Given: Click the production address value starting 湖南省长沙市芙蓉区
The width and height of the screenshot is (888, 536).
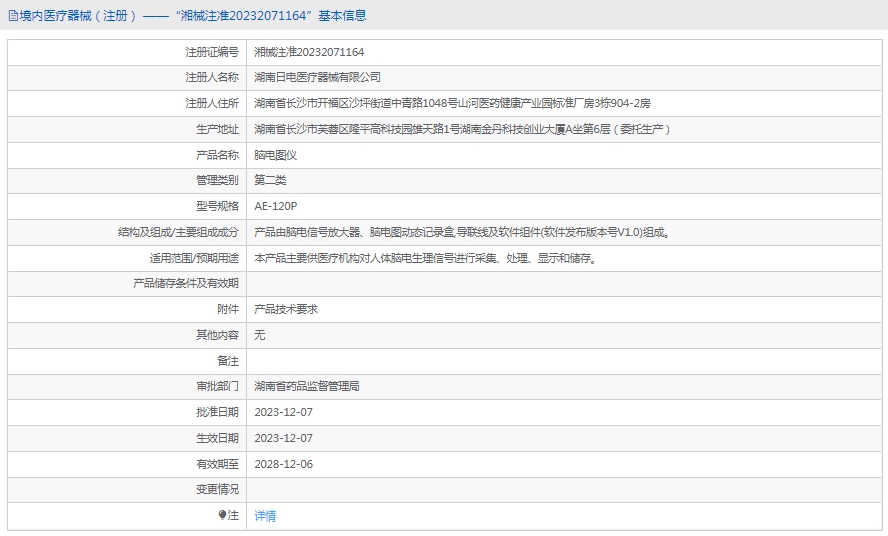Looking at the screenshot, I should (x=461, y=129).
